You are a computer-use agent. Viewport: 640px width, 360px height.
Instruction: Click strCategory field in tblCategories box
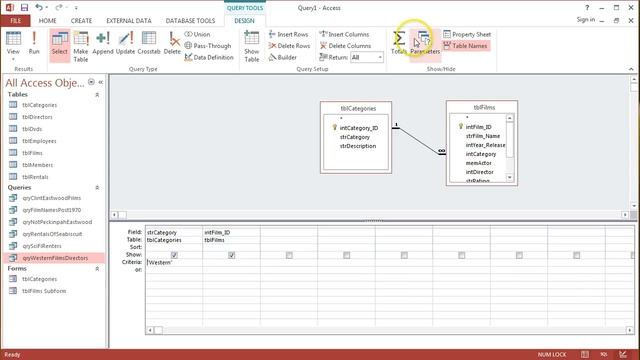(355, 137)
